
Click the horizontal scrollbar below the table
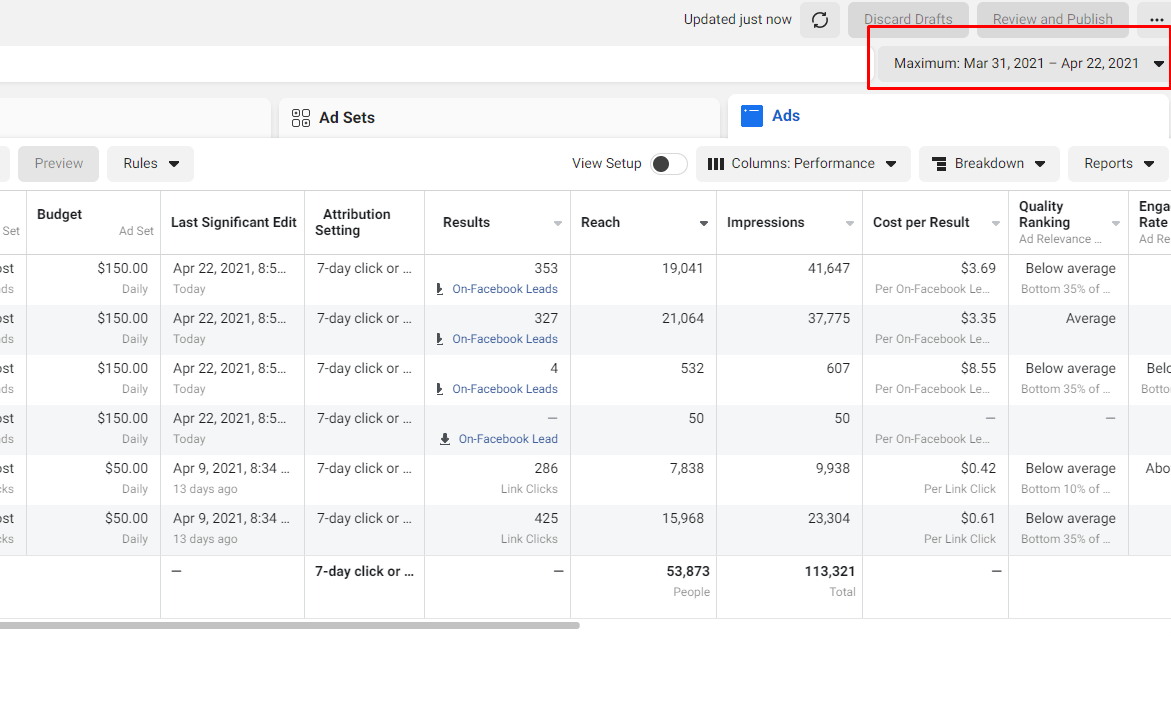(x=289, y=626)
